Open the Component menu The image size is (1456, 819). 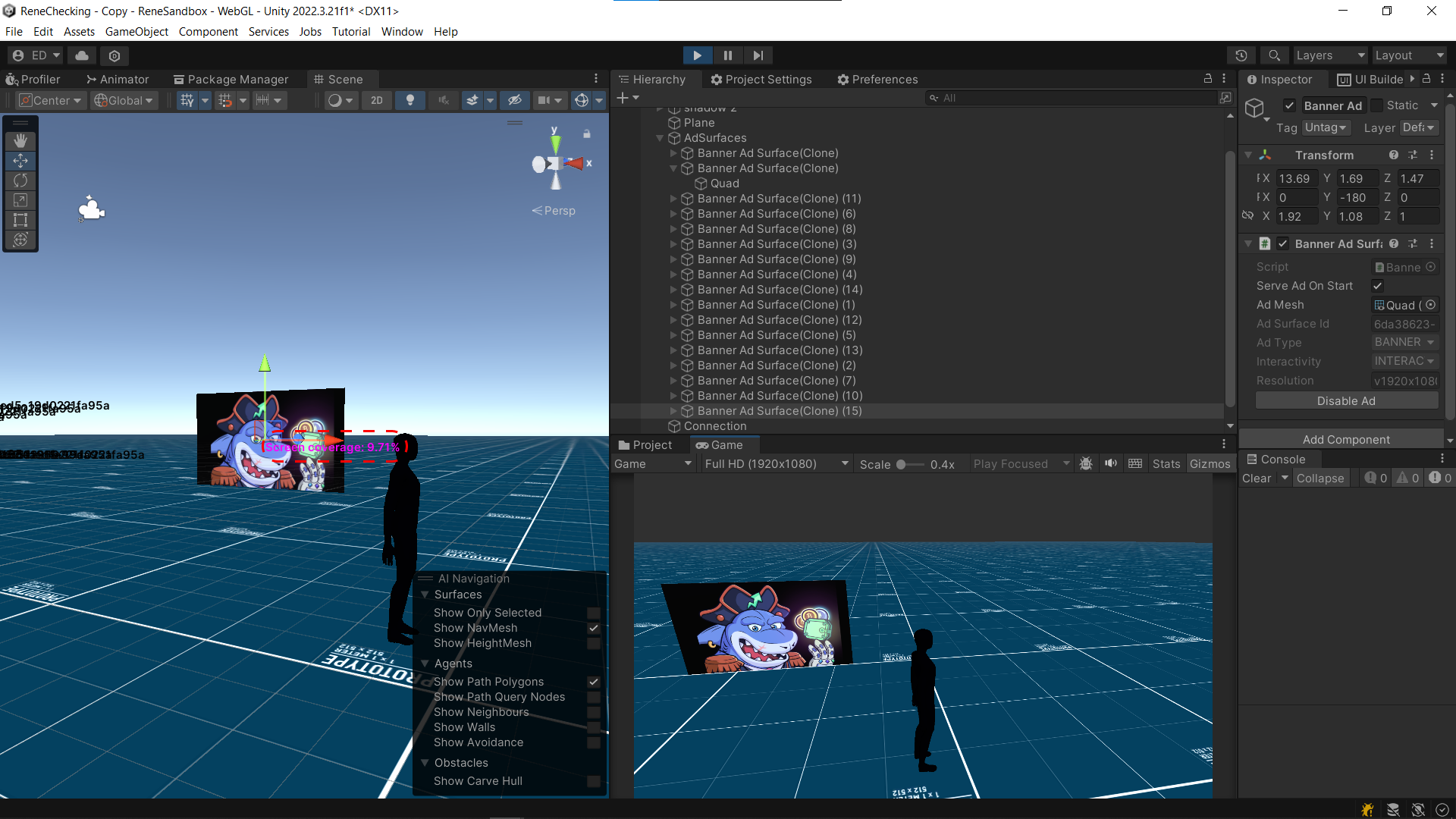click(209, 31)
